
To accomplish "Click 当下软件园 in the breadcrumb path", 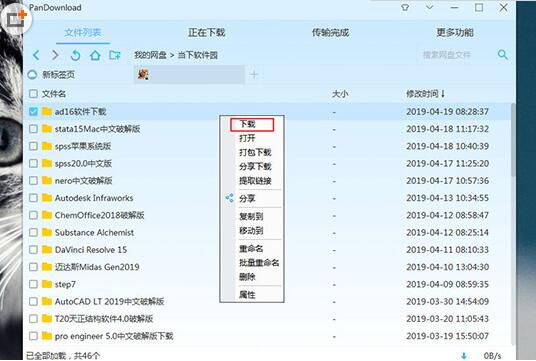I will click(198, 55).
